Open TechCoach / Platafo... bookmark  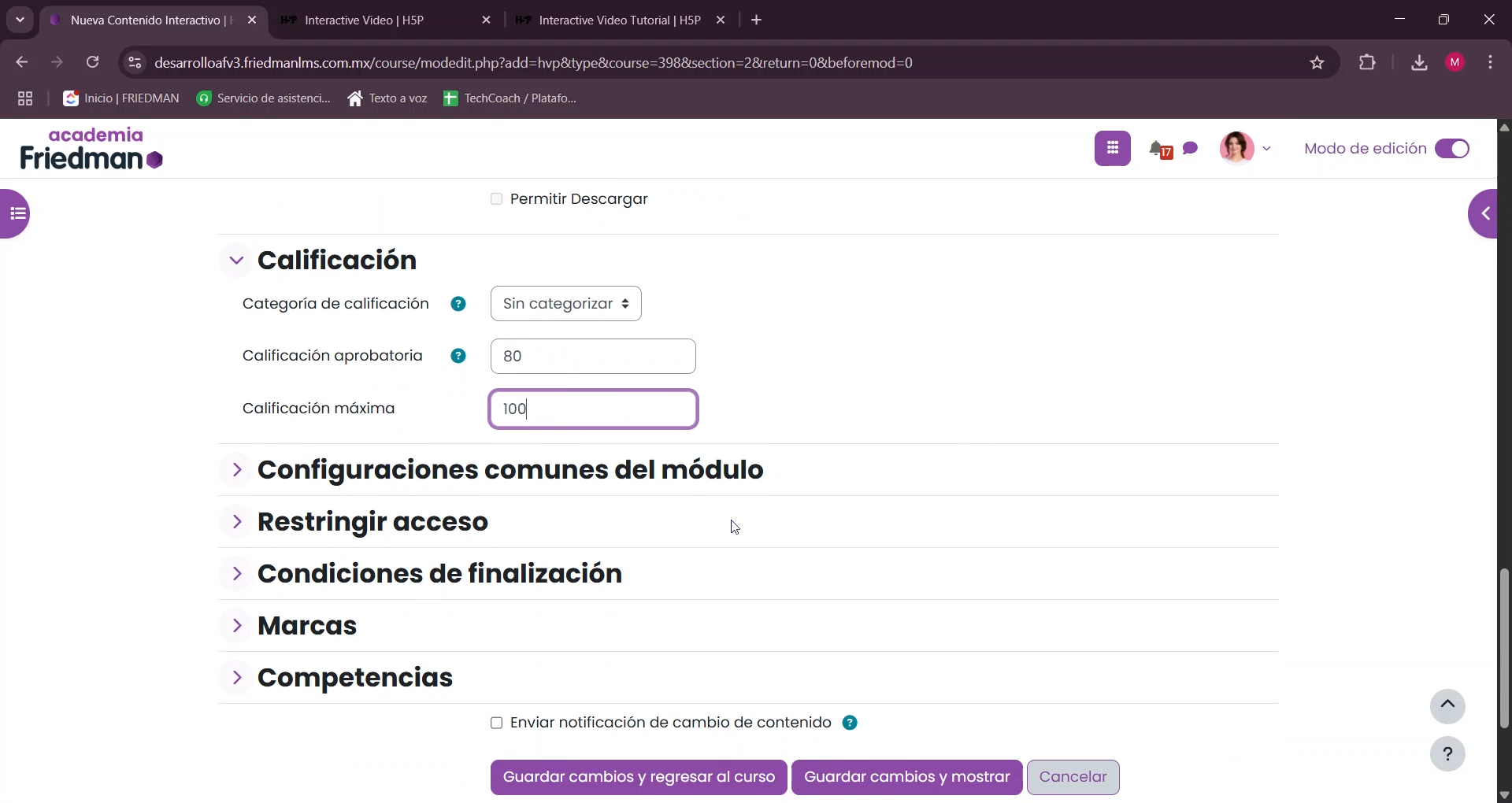510,98
